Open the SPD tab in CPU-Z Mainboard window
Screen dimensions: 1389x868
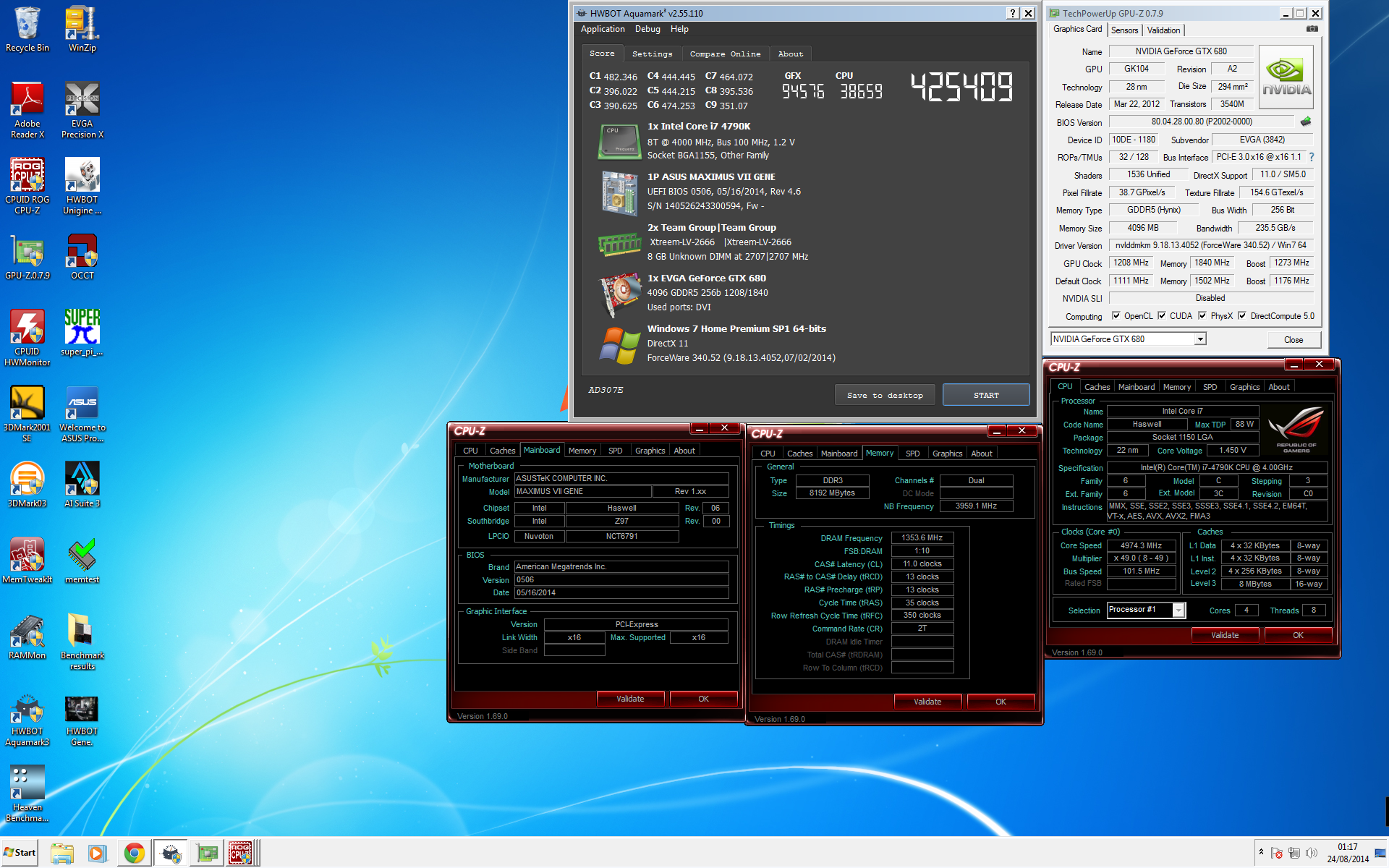tap(615, 451)
